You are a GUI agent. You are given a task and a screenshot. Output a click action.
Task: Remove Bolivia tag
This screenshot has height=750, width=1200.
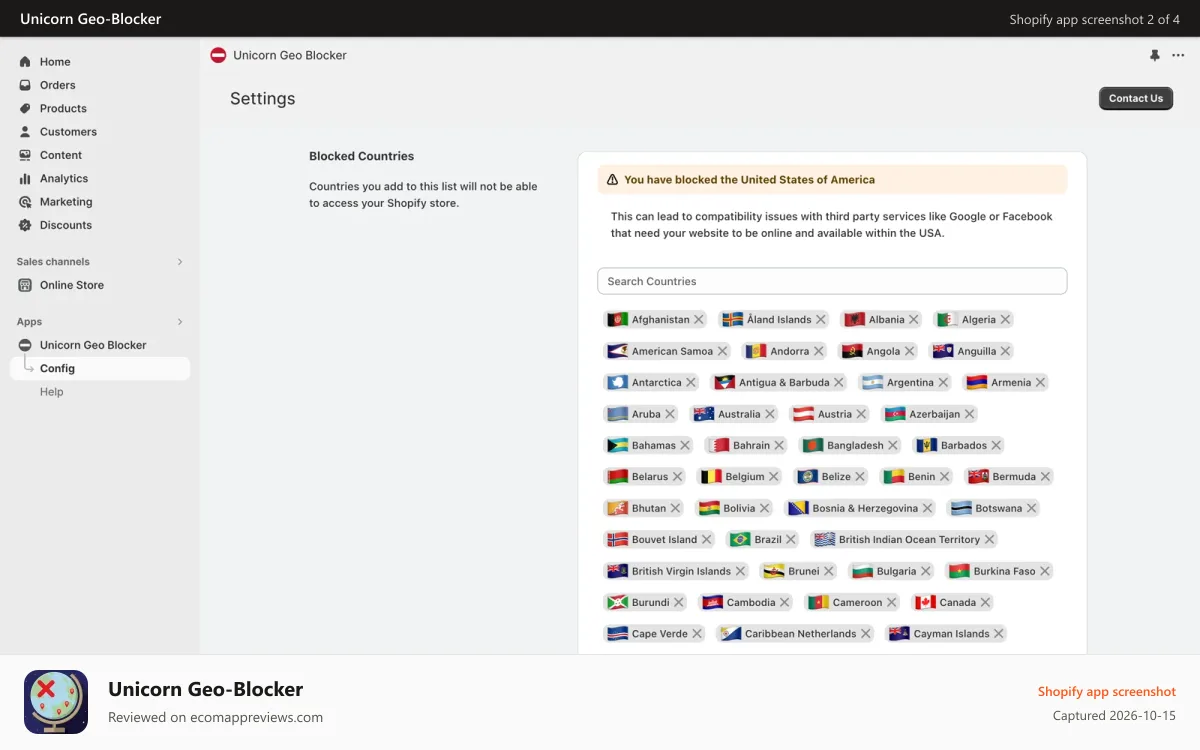pyautogui.click(x=765, y=508)
